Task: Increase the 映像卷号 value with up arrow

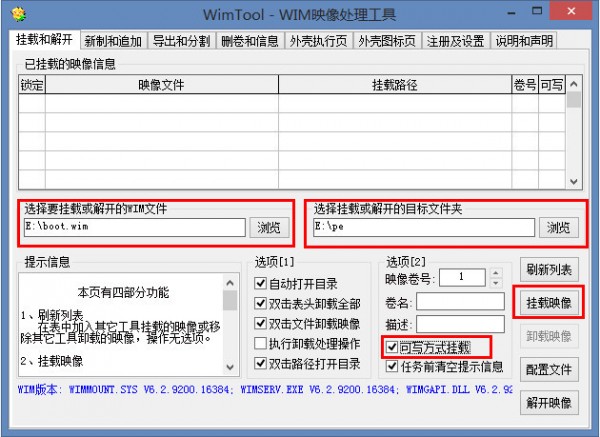Action: [x=496, y=273]
